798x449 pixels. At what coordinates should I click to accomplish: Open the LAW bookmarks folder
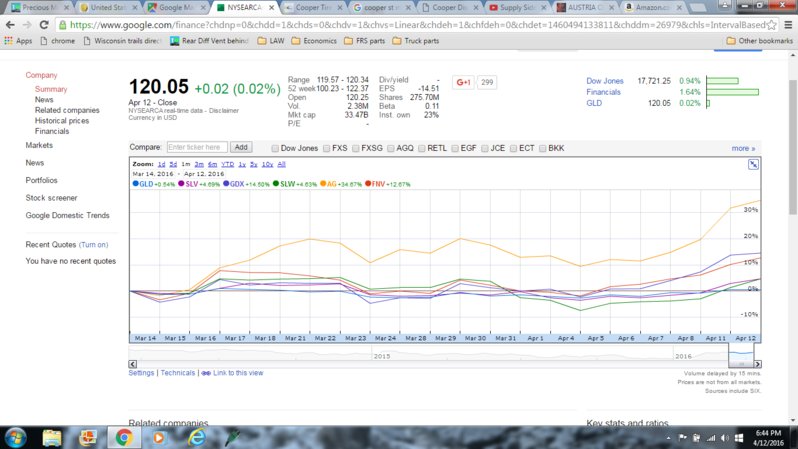pos(271,41)
